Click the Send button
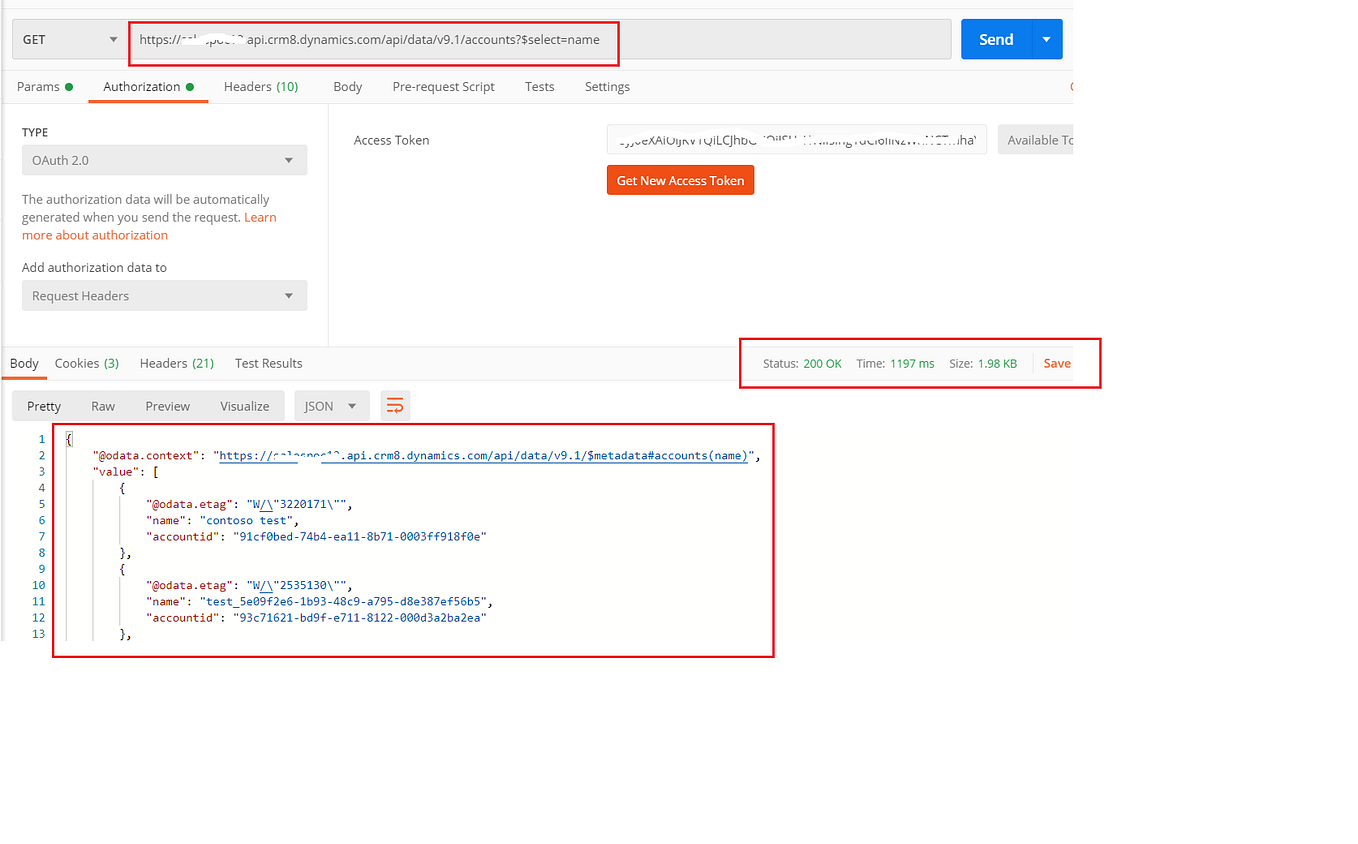Image resolution: width=1358 pixels, height=844 pixels. click(x=996, y=38)
